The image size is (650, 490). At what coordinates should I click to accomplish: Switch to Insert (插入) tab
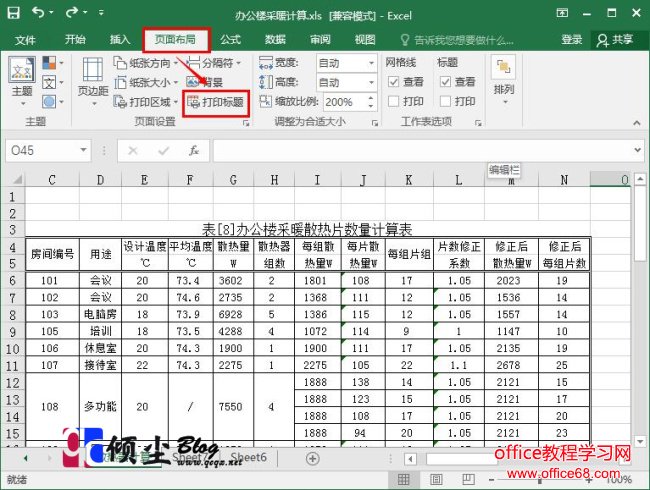pos(120,39)
